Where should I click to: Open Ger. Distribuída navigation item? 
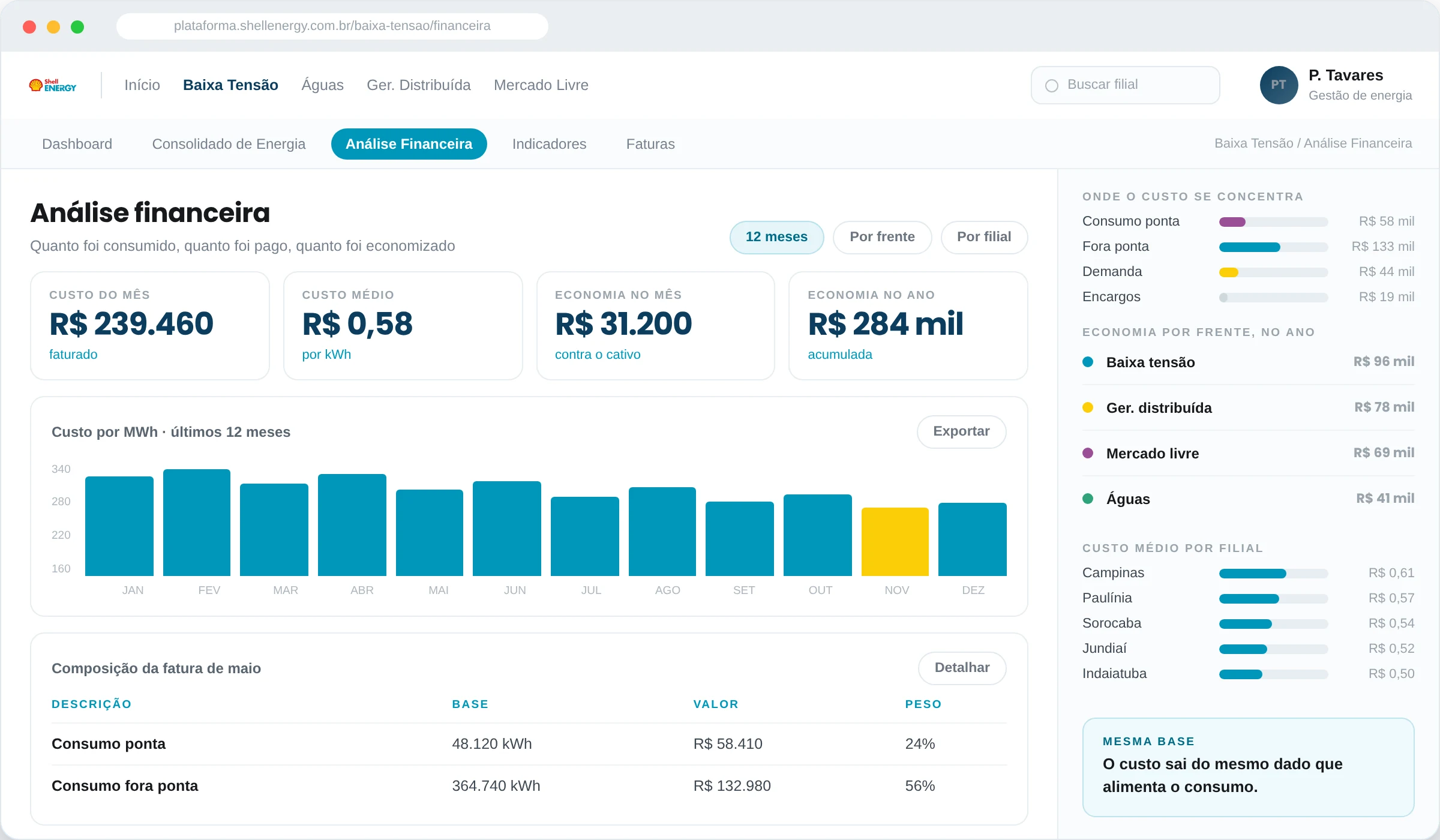click(x=419, y=85)
